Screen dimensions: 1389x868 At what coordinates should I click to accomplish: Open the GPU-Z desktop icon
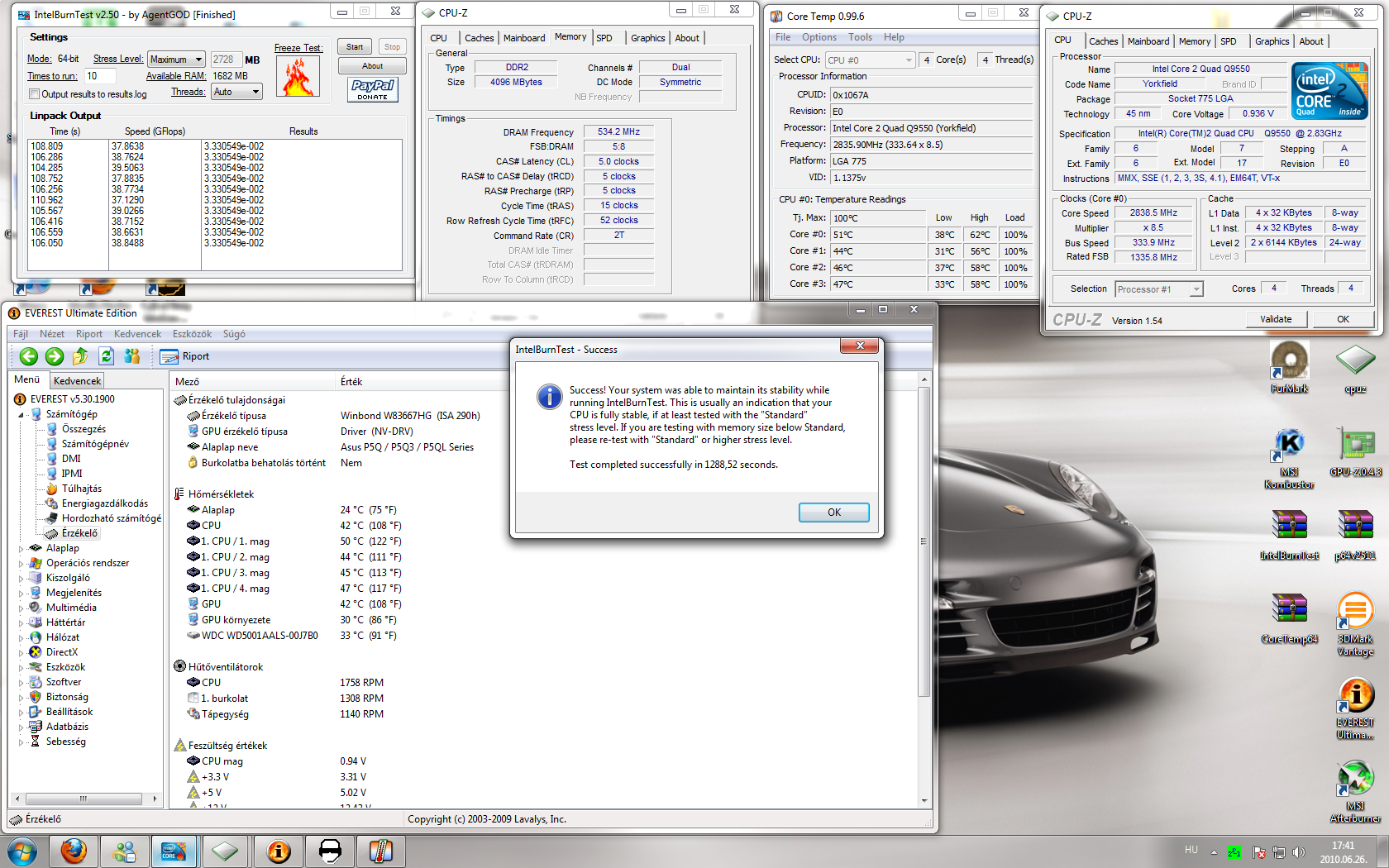tap(1355, 452)
